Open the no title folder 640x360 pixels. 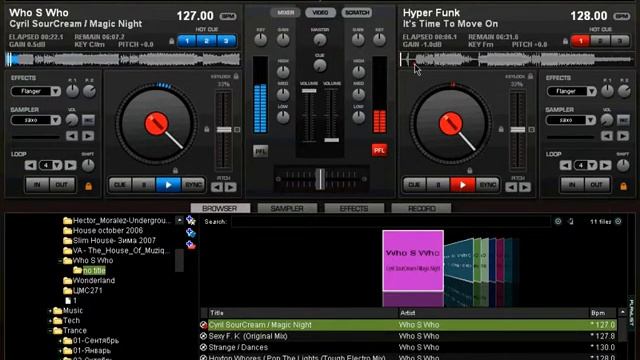click(x=94, y=271)
